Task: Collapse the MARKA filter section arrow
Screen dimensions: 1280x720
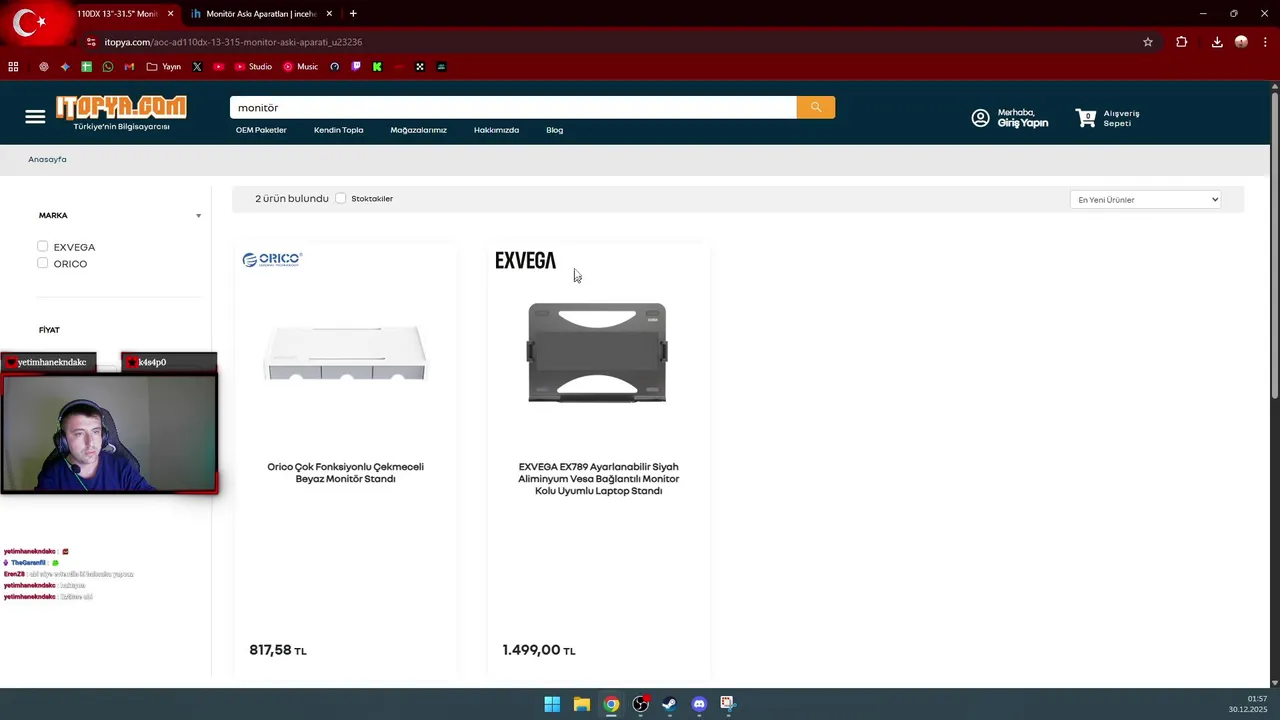Action: [x=198, y=216]
